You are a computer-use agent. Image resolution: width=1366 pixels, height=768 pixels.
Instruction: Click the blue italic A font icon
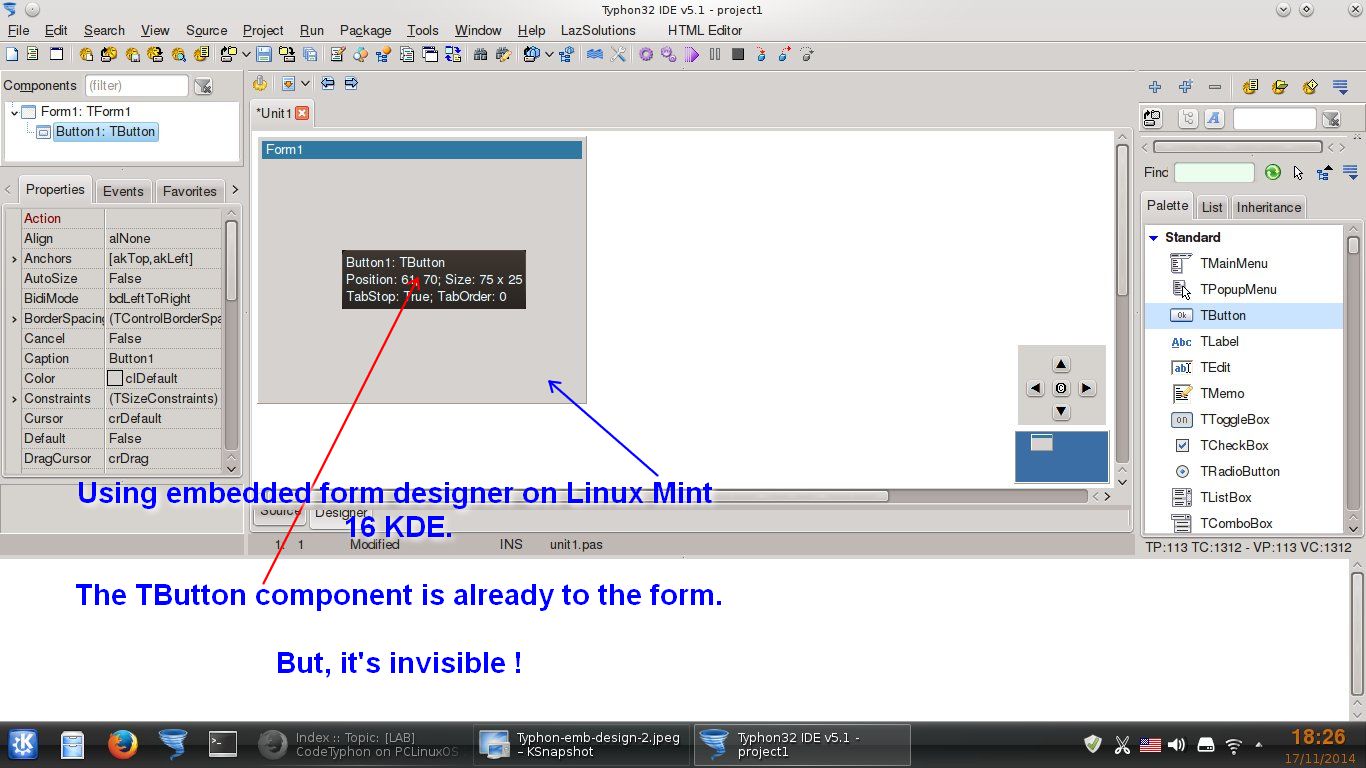point(1214,118)
